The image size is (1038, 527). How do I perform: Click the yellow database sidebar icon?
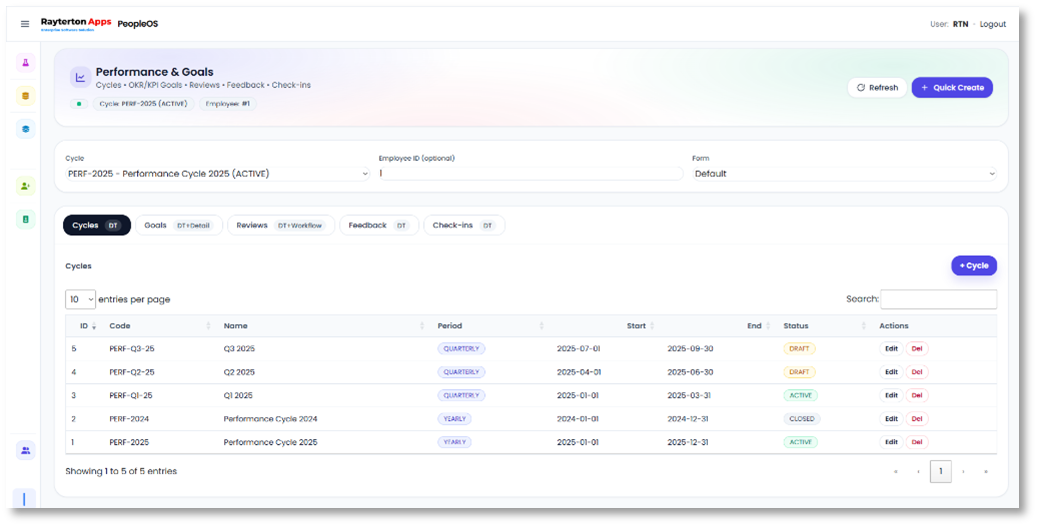[25, 96]
